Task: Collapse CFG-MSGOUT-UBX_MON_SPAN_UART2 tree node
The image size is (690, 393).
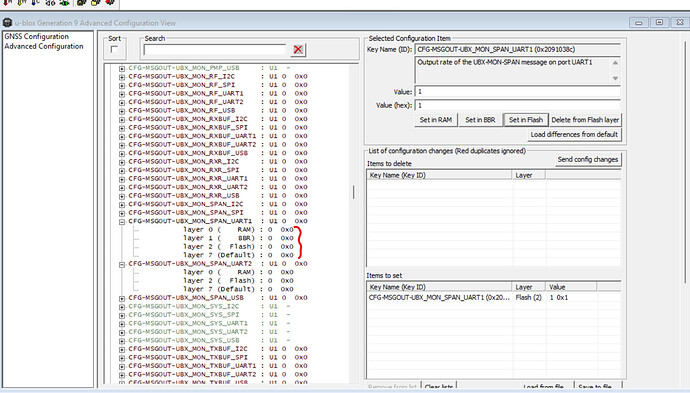Action: click(122, 264)
